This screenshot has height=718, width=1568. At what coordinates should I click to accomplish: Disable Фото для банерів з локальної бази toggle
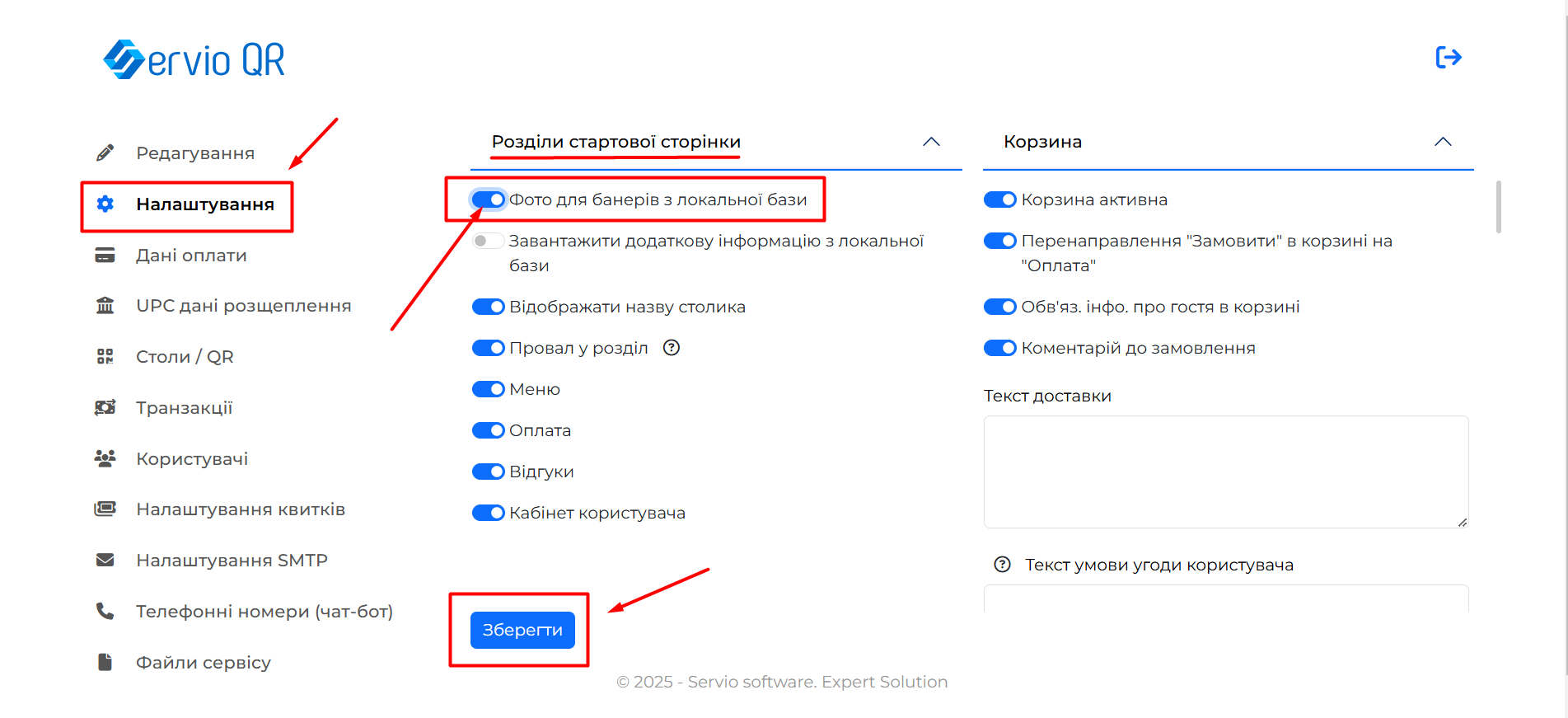[489, 199]
